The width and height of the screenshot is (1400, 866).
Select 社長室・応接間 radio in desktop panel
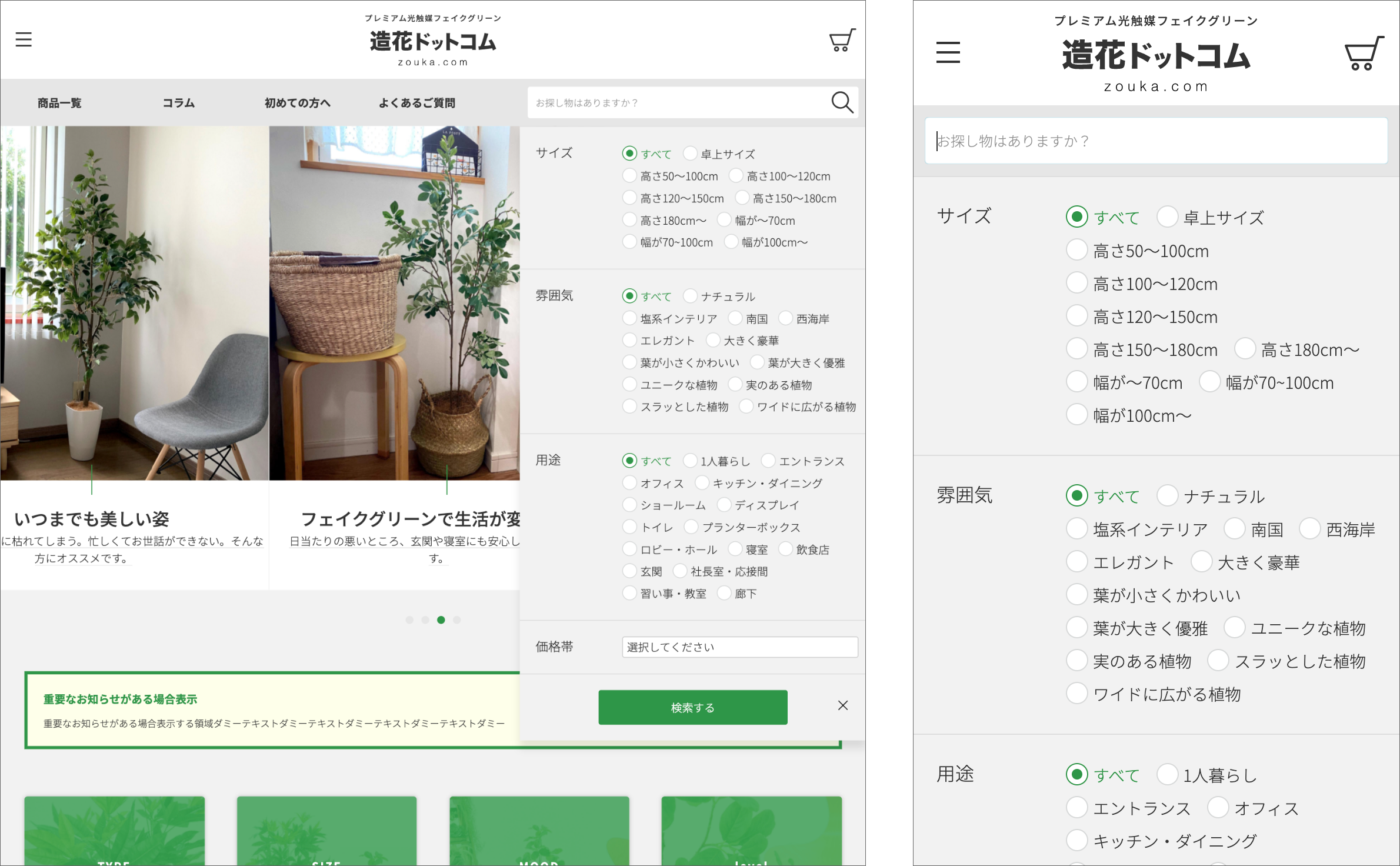680,571
